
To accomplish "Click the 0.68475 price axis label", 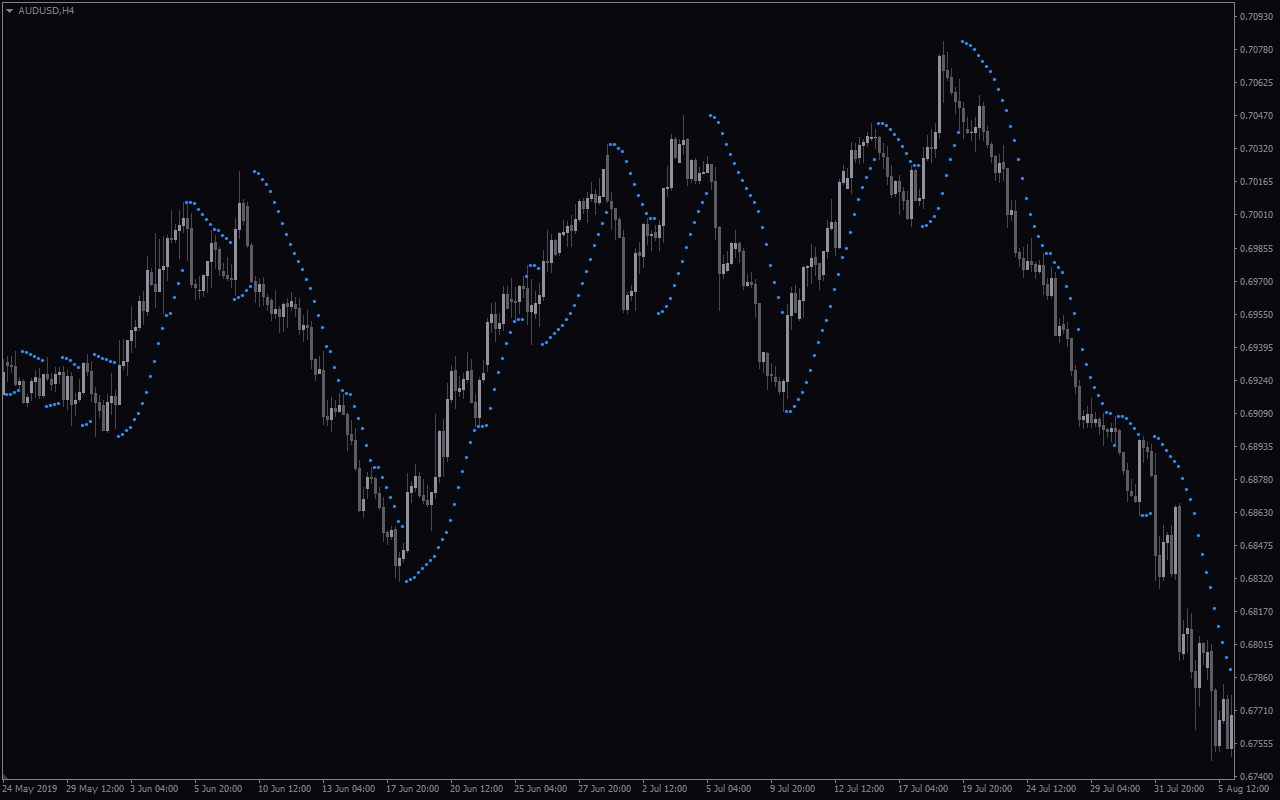I will [1256, 545].
